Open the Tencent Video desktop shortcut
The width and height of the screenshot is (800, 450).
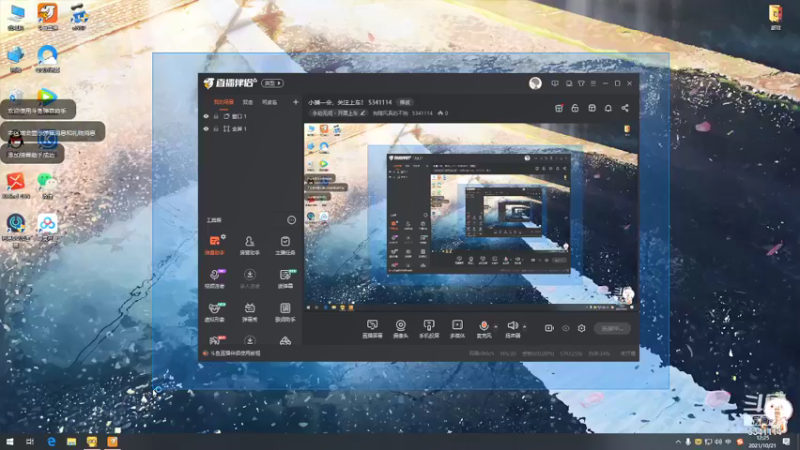pyautogui.click(x=47, y=97)
